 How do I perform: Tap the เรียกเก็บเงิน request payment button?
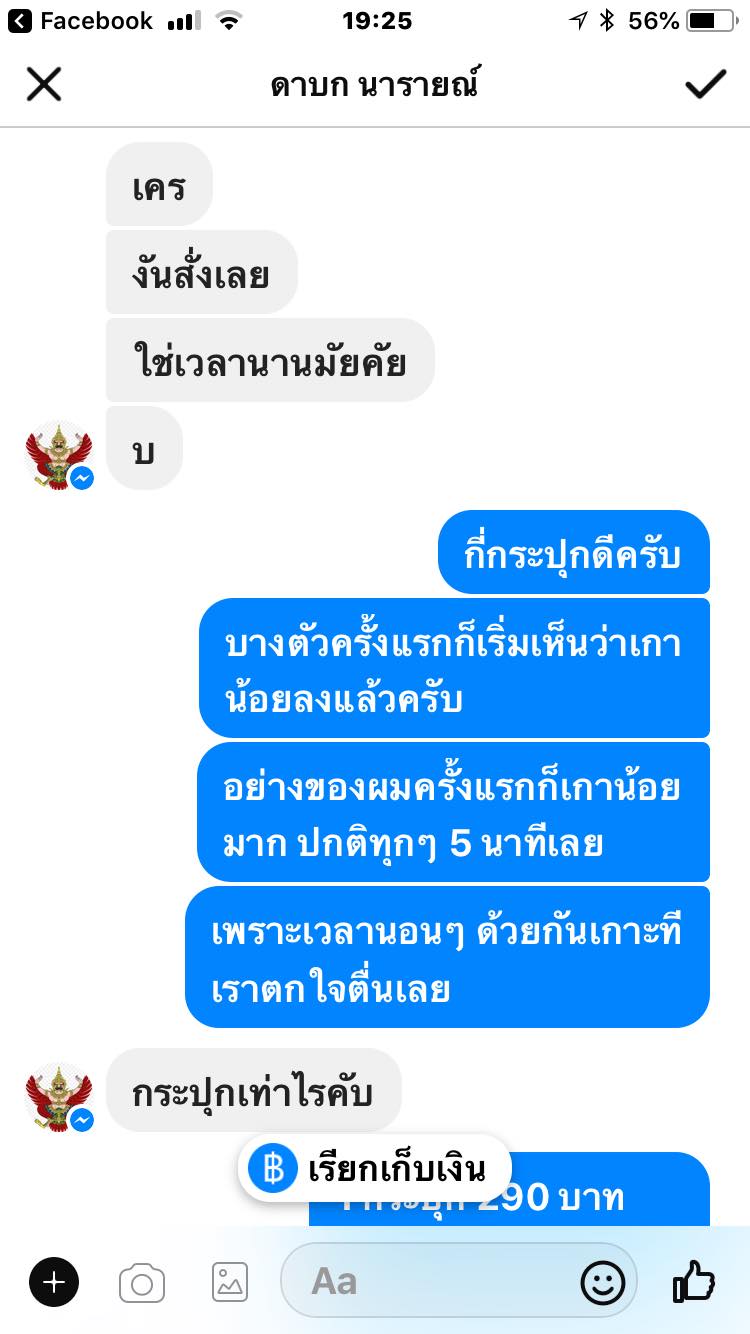click(x=374, y=1168)
